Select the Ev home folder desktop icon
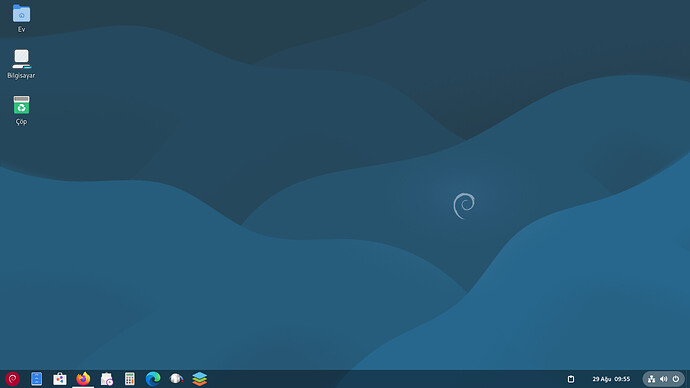 click(x=21, y=18)
